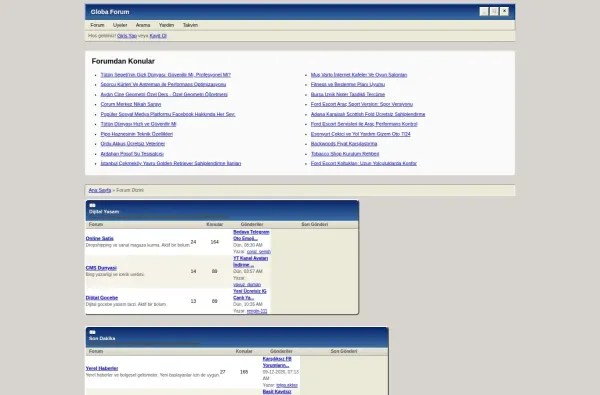Viewport: 600px width, 395px height.
Task: Open Tütün Dünyası Hızlı ve Güvenilir Mi topic
Action: (x=138, y=124)
